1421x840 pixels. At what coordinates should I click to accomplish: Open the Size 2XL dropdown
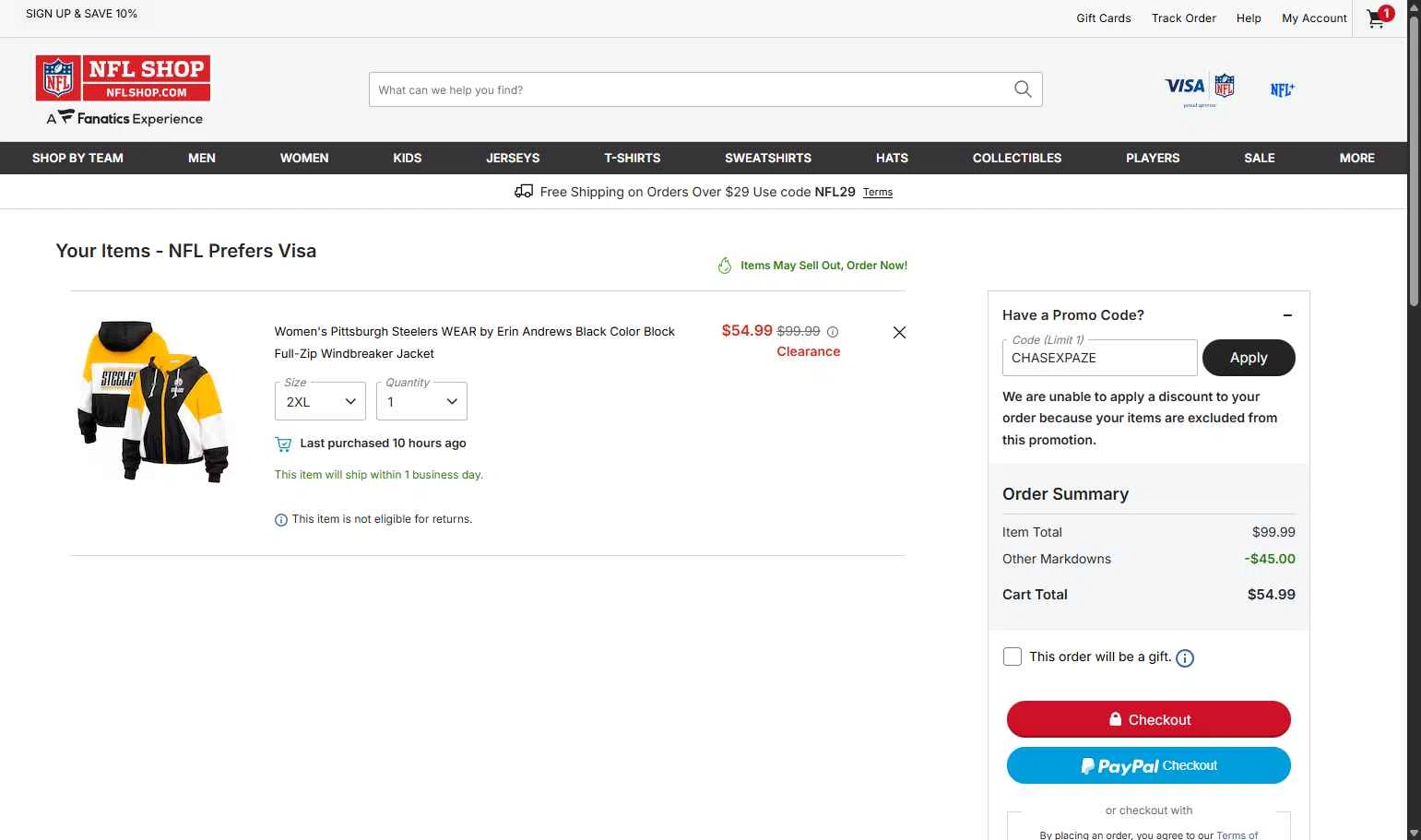320,402
